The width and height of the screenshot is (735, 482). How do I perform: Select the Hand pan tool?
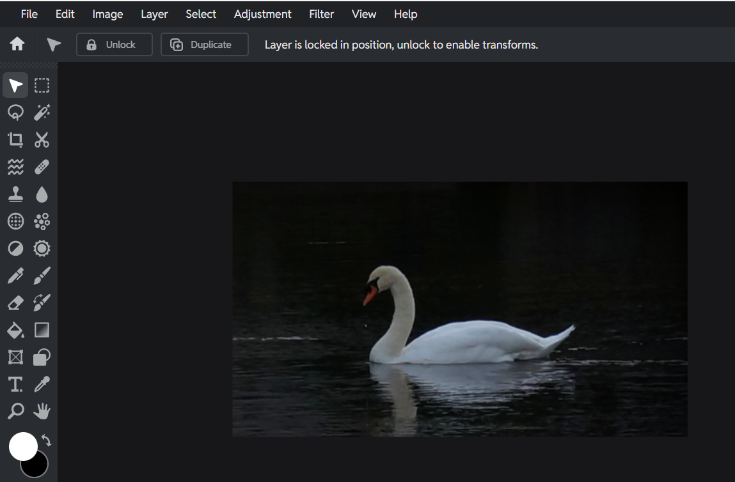42,411
